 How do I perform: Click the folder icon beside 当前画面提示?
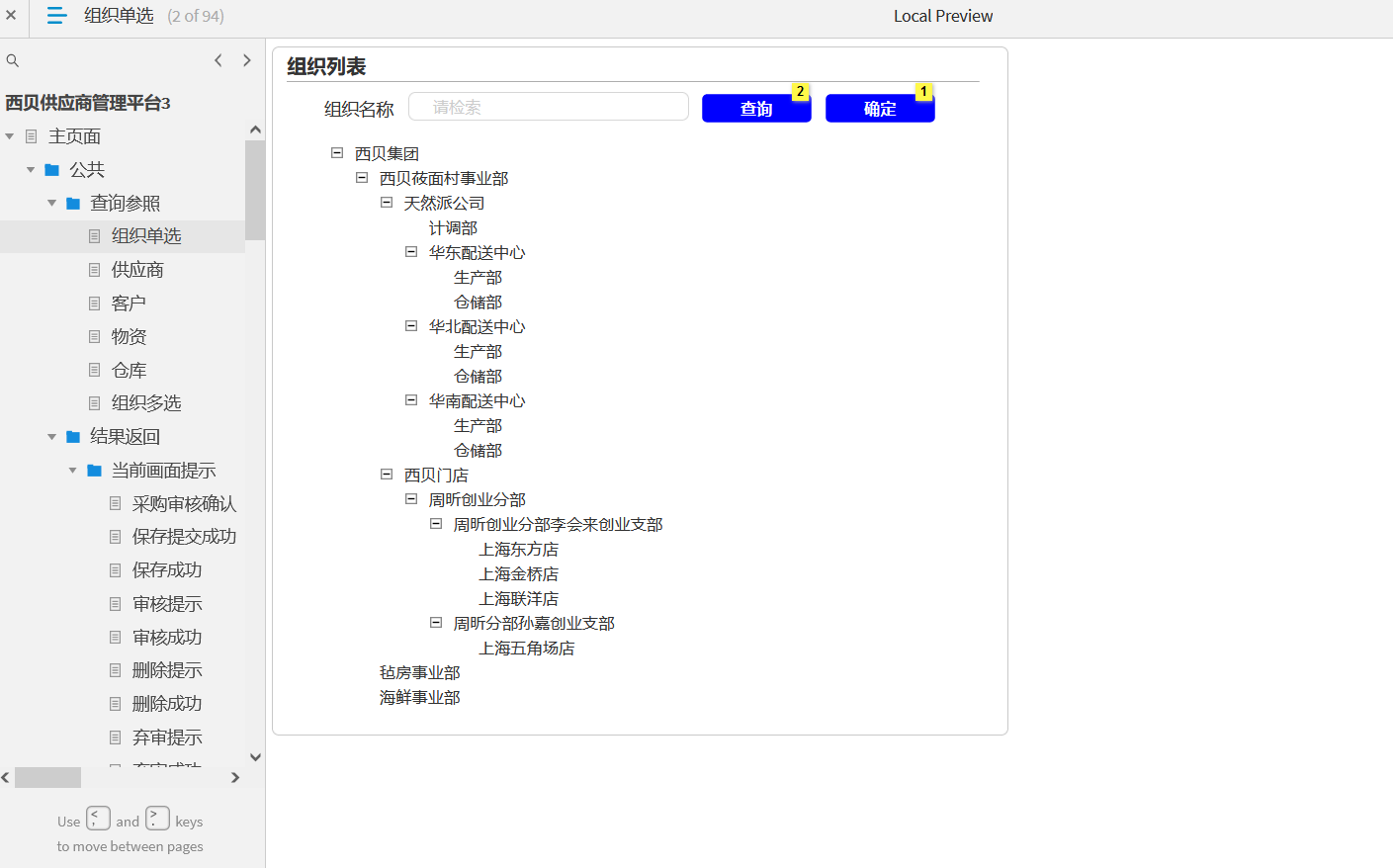(94, 471)
